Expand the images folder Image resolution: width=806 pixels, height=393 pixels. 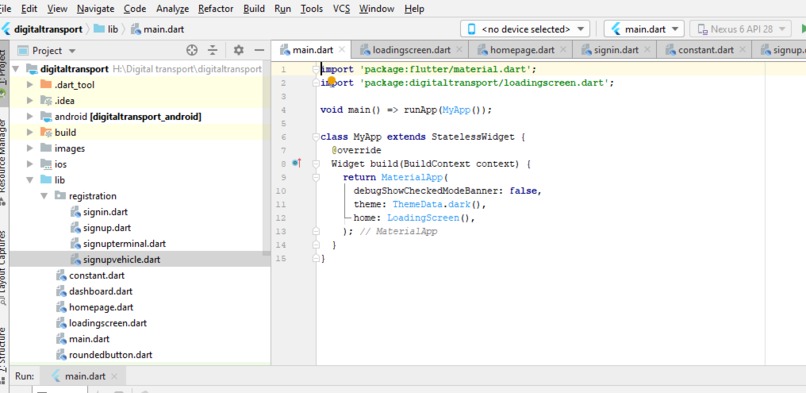pyautogui.click(x=30, y=148)
